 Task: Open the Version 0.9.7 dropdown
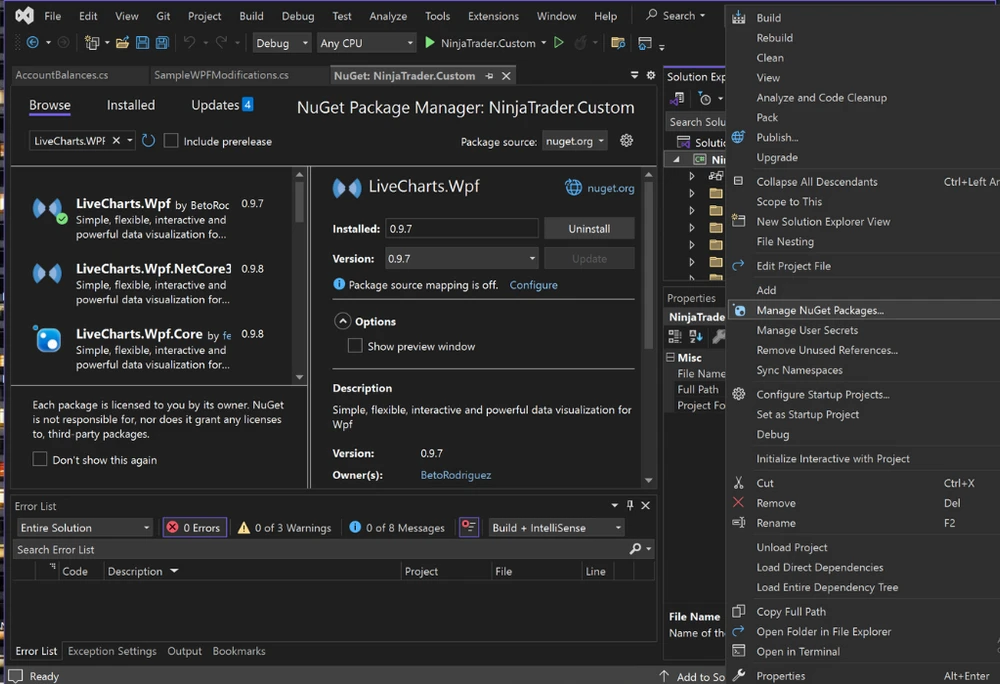(461, 258)
